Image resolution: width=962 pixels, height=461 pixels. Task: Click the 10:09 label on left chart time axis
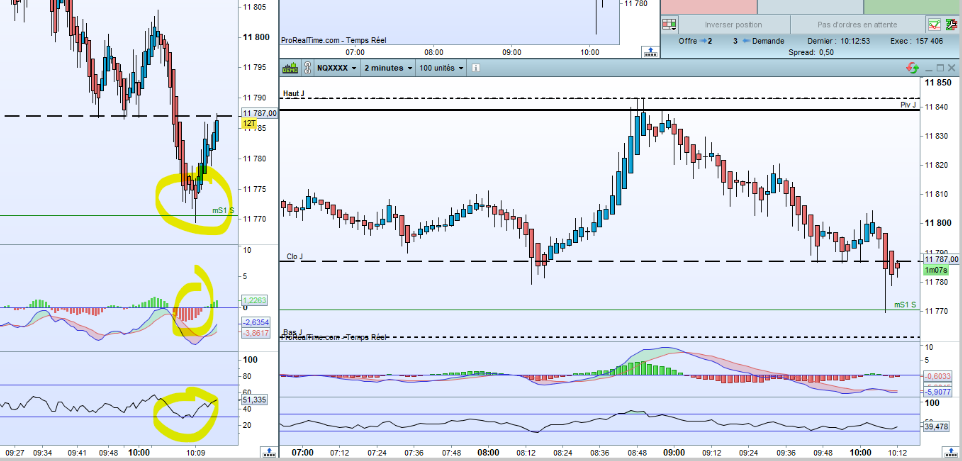pos(196,452)
